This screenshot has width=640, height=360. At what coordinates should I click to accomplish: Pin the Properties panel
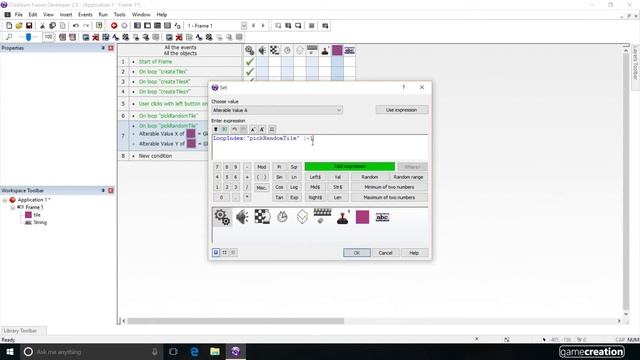click(x=103, y=48)
